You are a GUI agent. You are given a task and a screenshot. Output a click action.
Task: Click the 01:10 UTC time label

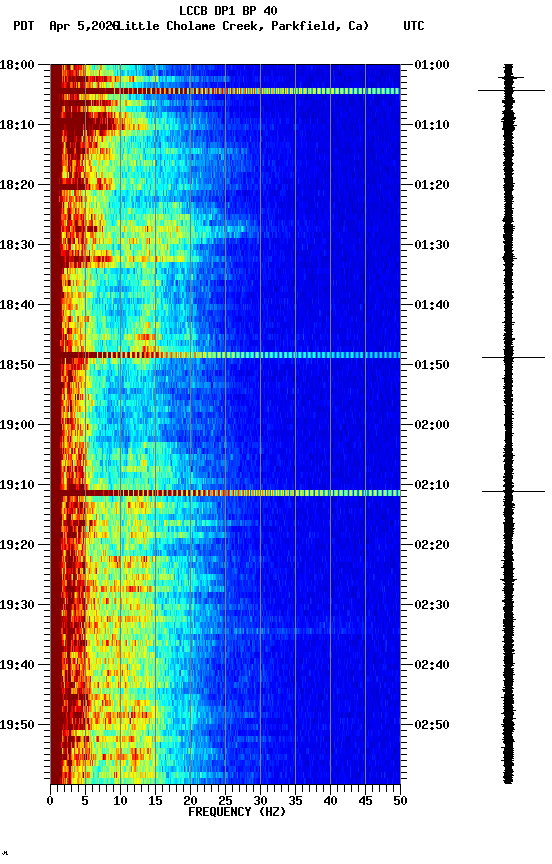point(432,125)
